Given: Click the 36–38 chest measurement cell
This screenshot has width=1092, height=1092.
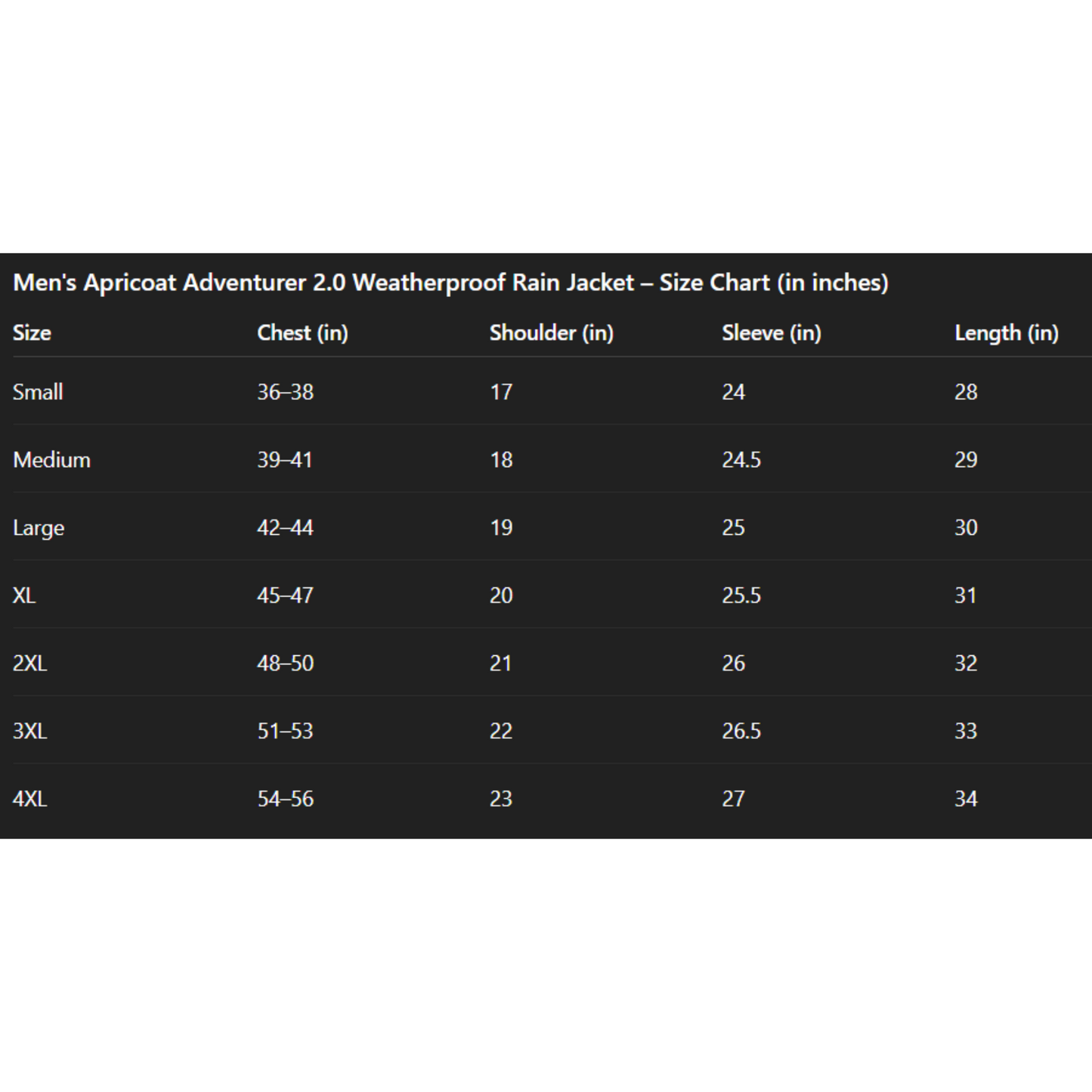Looking at the screenshot, I should [x=285, y=392].
